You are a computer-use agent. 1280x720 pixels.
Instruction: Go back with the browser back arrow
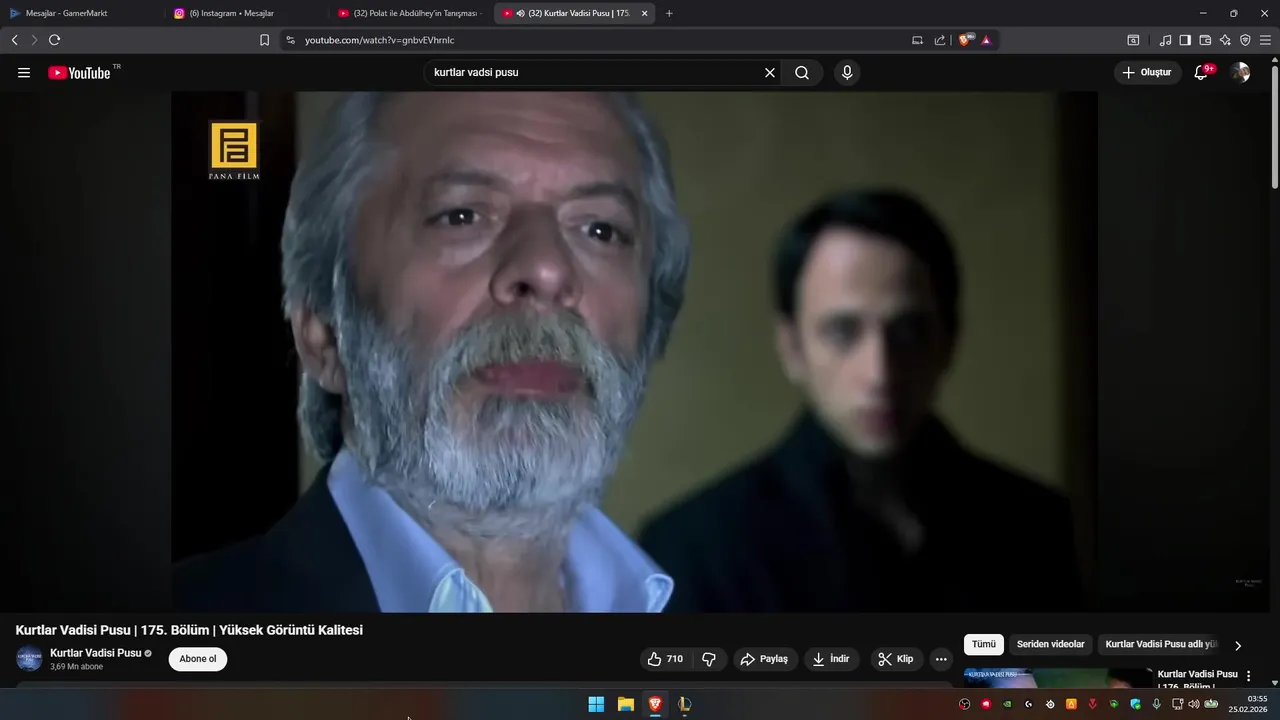[14, 40]
